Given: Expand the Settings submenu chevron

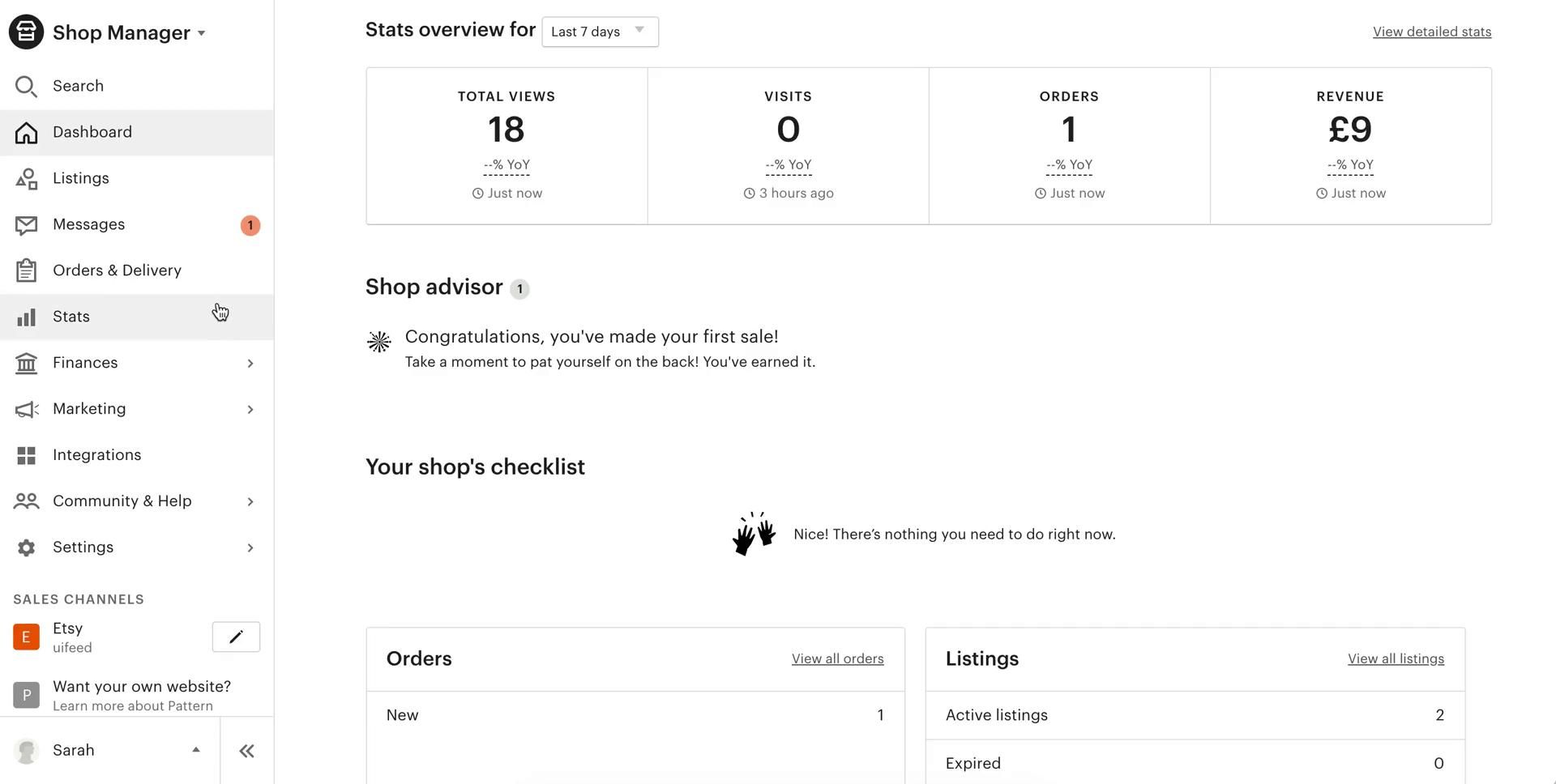Looking at the screenshot, I should 250,548.
